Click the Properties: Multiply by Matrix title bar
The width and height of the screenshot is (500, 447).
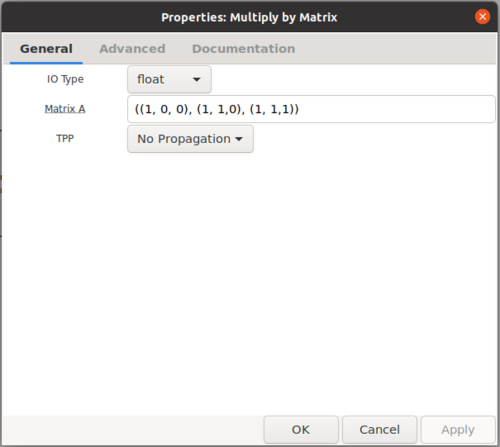point(249,17)
